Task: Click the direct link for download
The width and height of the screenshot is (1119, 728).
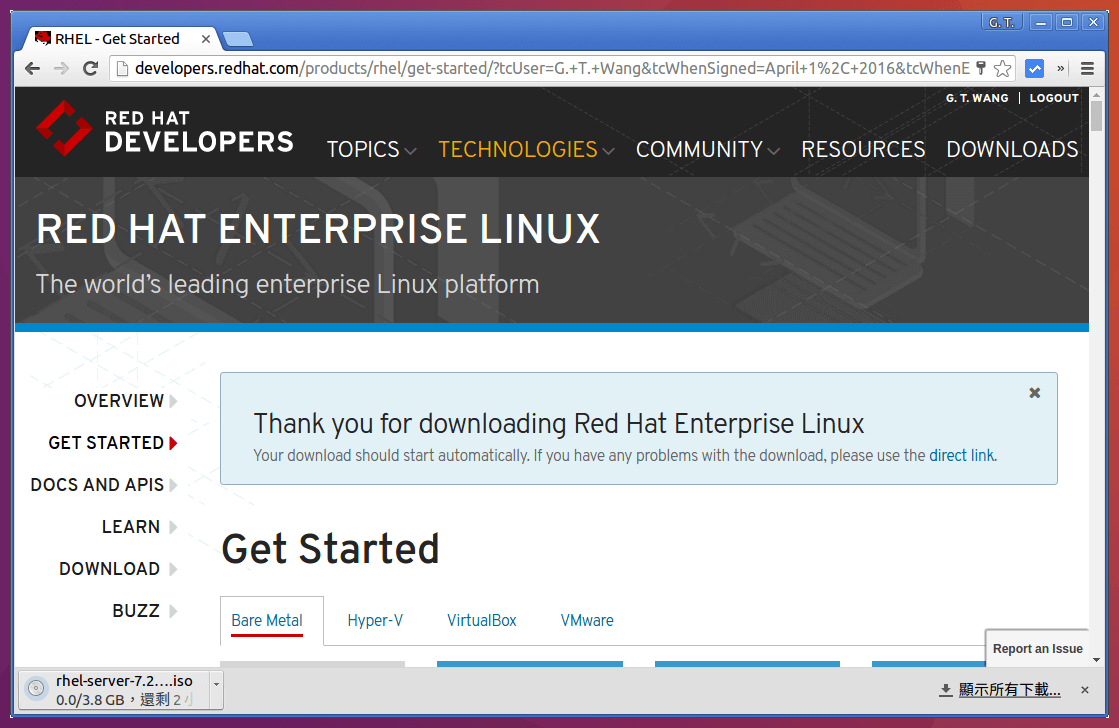Action: [961, 455]
